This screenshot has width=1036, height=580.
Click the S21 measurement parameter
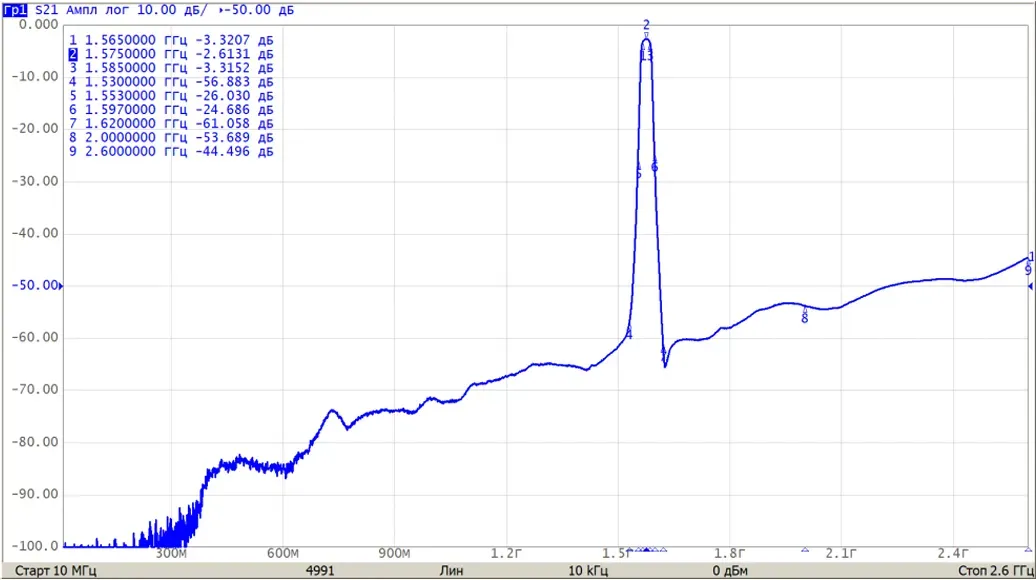click(46, 10)
